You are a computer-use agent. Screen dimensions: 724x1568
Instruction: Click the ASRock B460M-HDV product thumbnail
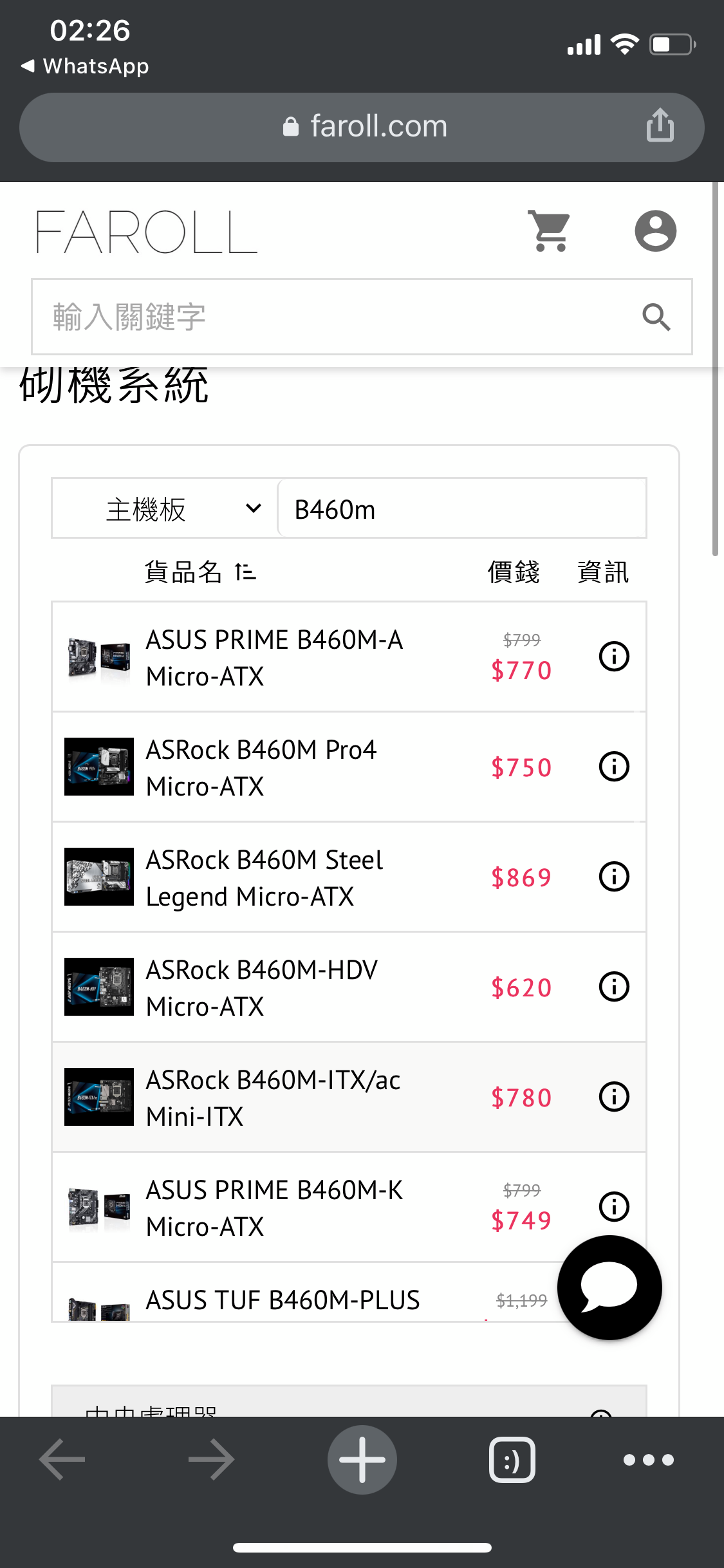[99, 987]
